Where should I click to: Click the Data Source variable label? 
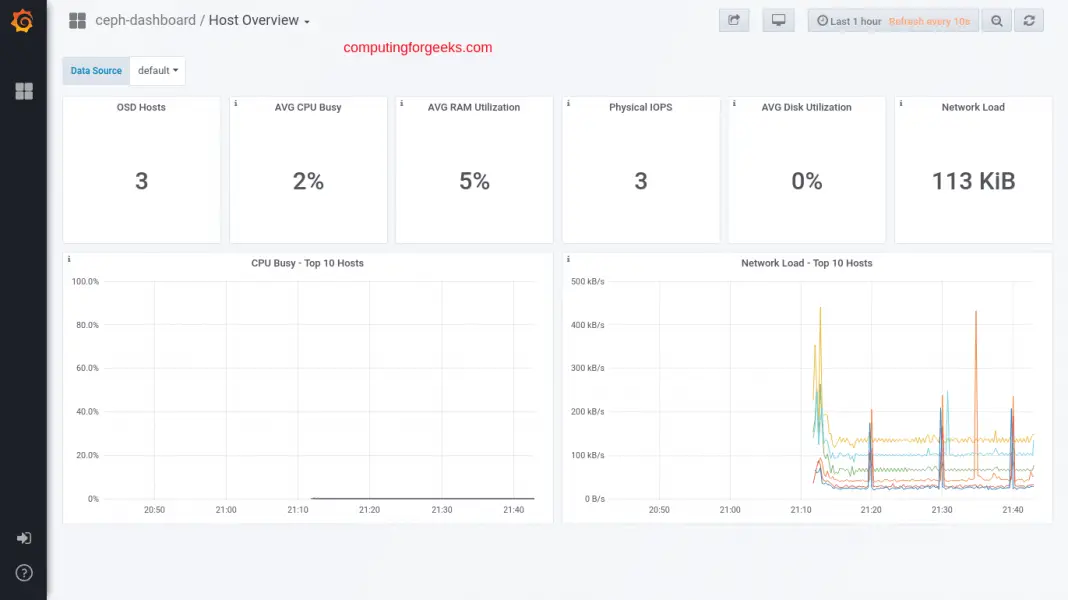[96, 71]
